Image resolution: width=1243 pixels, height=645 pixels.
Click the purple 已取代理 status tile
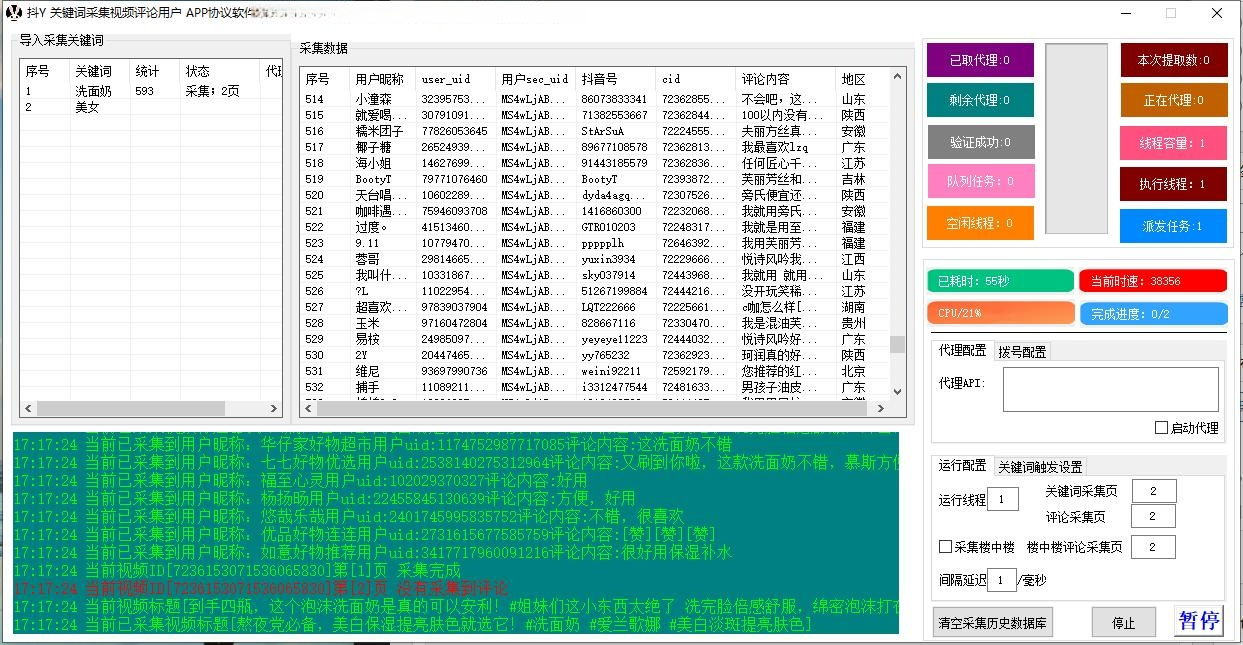pos(979,60)
